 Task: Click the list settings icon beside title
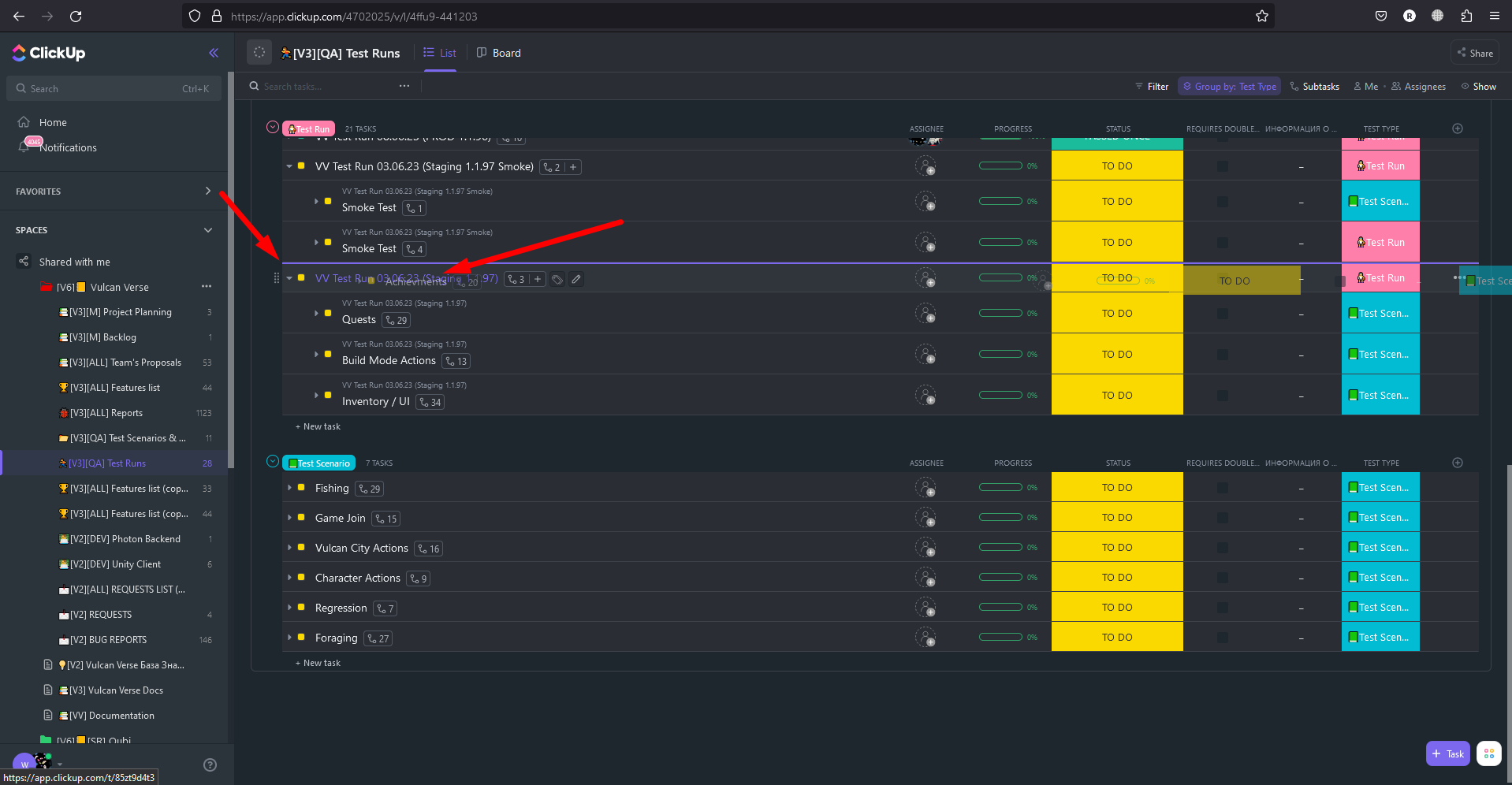[259, 52]
